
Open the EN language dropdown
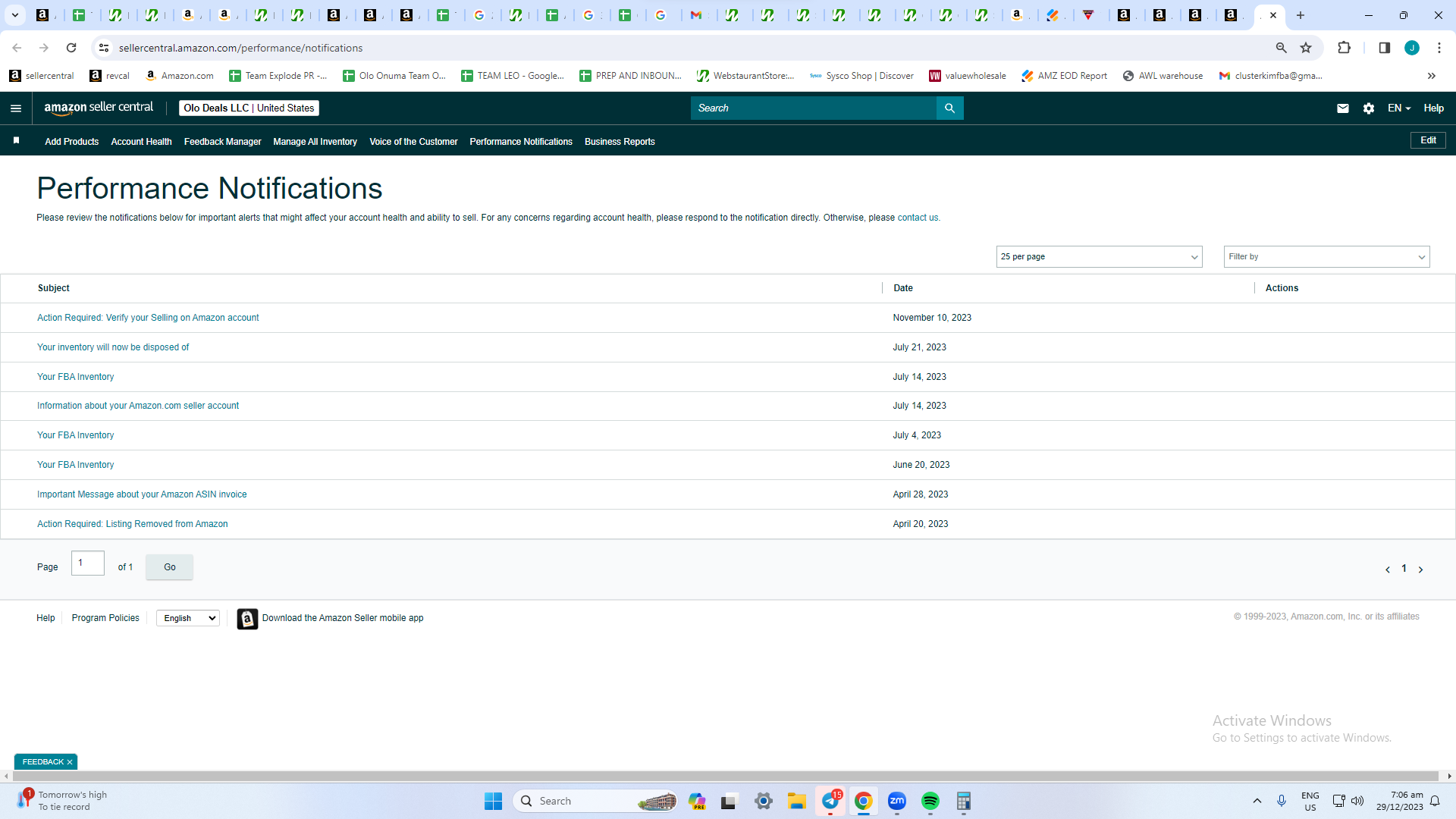click(1399, 108)
